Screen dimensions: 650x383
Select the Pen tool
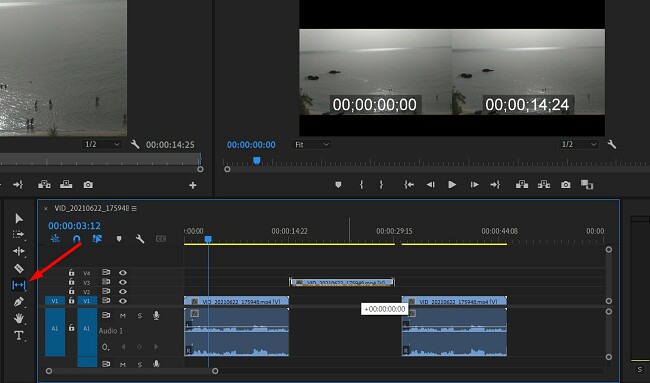(19, 302)
